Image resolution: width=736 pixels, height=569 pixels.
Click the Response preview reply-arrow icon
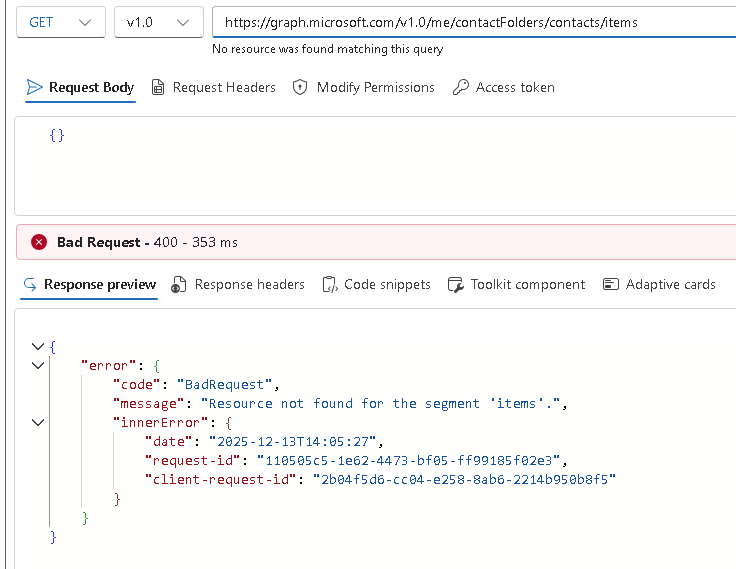click(x=30, y=284)
